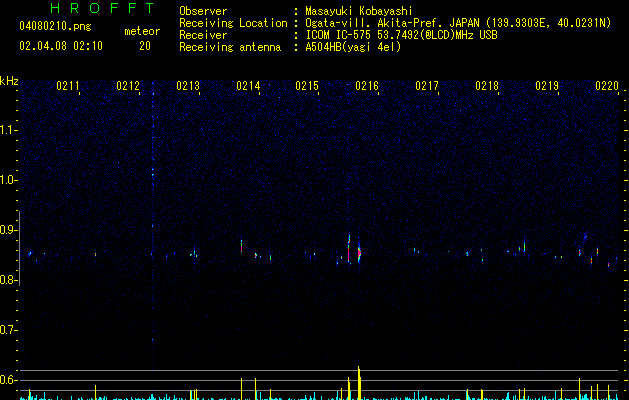The width and height of the screenshot is (629, 400).
Task: Click the 0220 time marker
Action: click(607, 86)
